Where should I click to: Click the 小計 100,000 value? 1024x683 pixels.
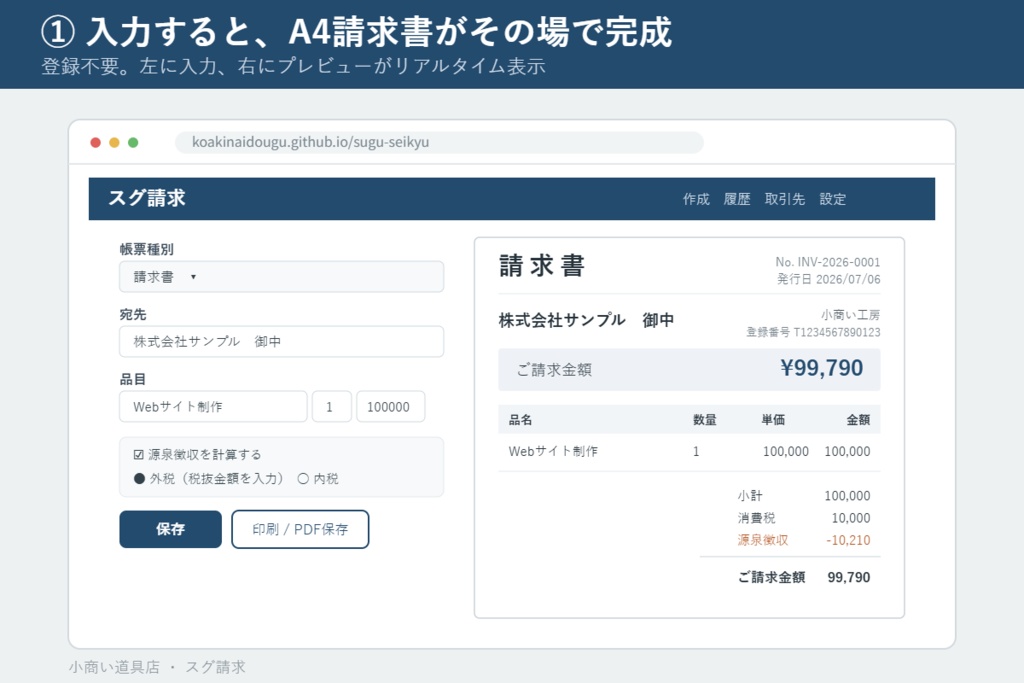(x=847, y=496)
